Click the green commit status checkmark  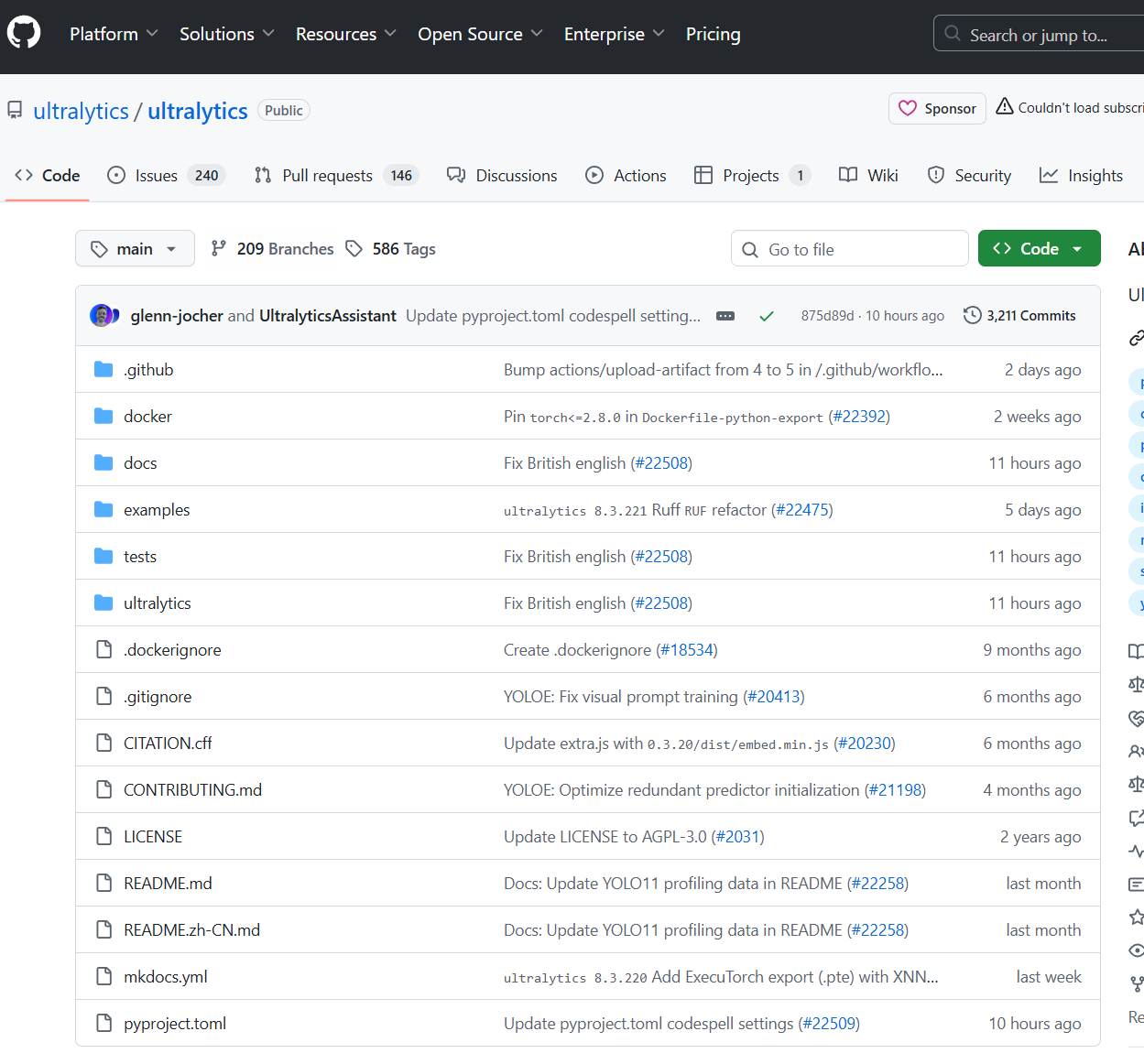[767, 316]
